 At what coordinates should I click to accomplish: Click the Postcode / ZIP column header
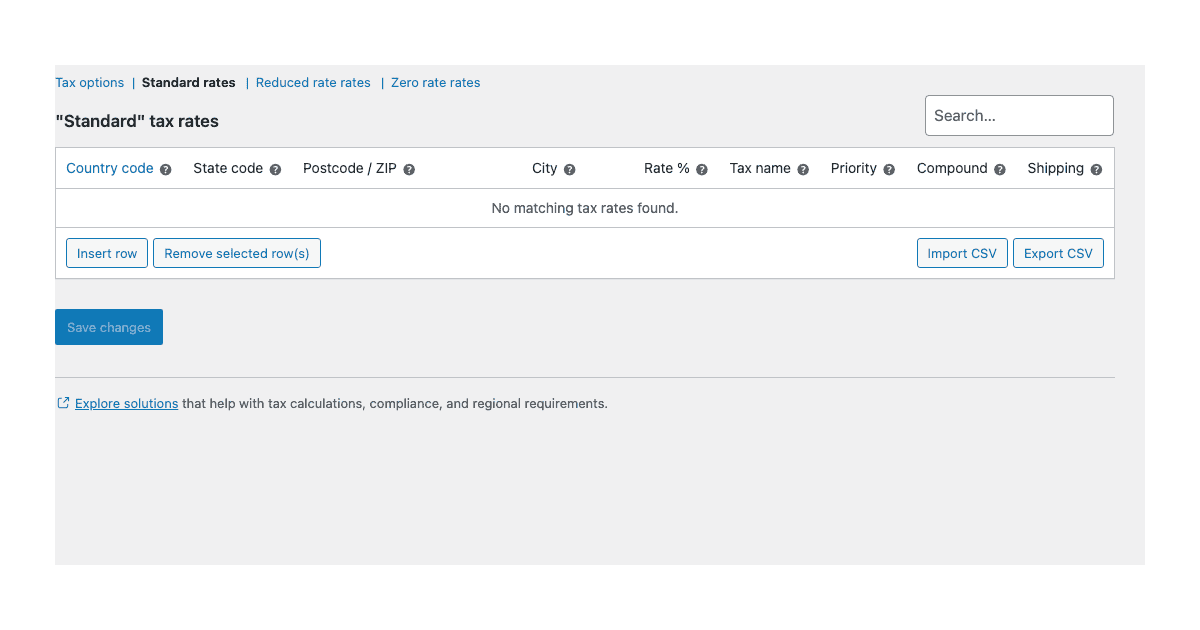[x=350, y=168]
